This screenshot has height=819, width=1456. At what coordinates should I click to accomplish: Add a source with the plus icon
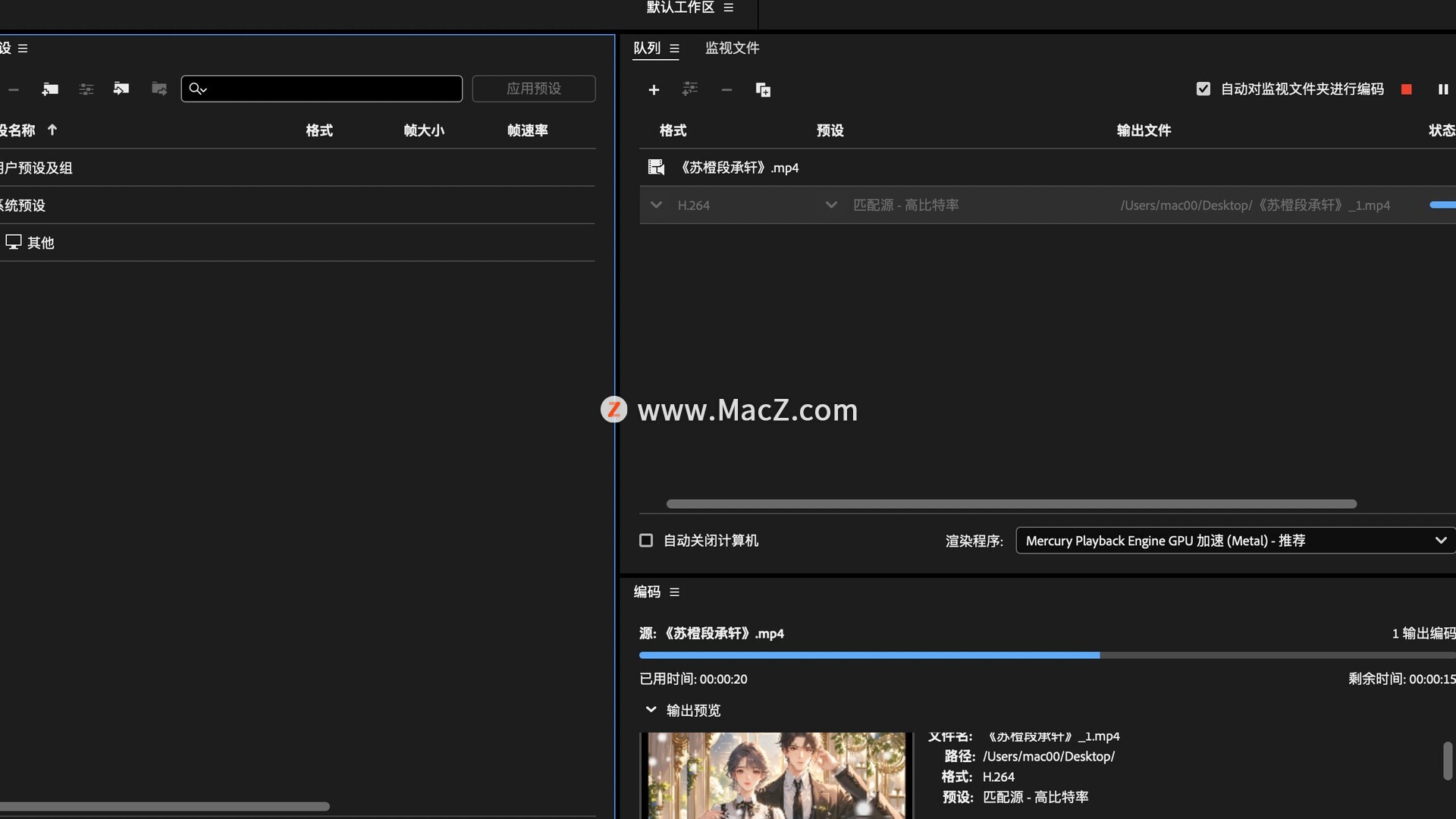tap(654, 89)
